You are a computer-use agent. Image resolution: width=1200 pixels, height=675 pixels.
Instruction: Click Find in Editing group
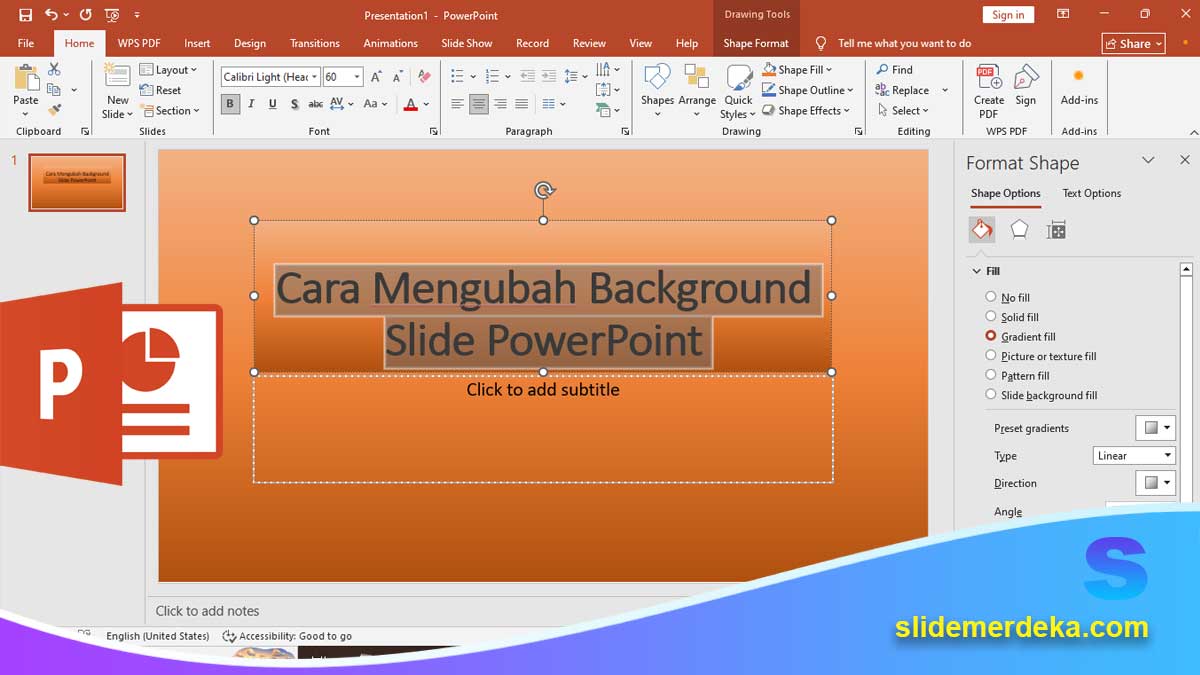tap(894, 70)
